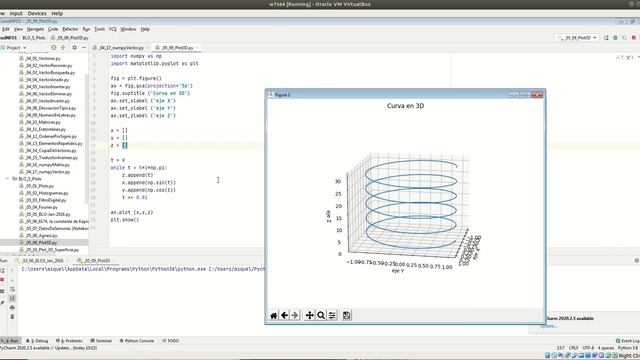Open the Navigate menu in PyCharm
Screen dimensions: 640x360
click(x=35, y=29)
